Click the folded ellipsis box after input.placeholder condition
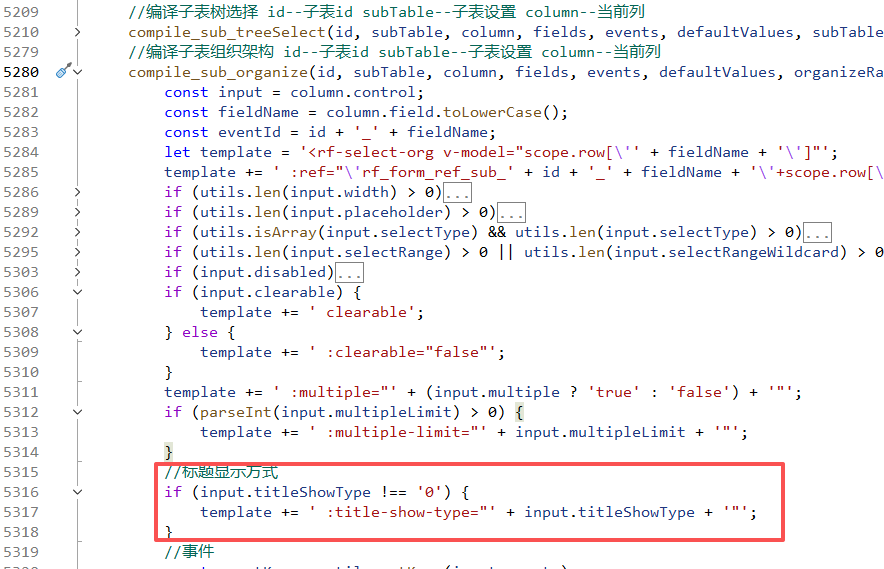The image size is (884, 569). point(511,212)
